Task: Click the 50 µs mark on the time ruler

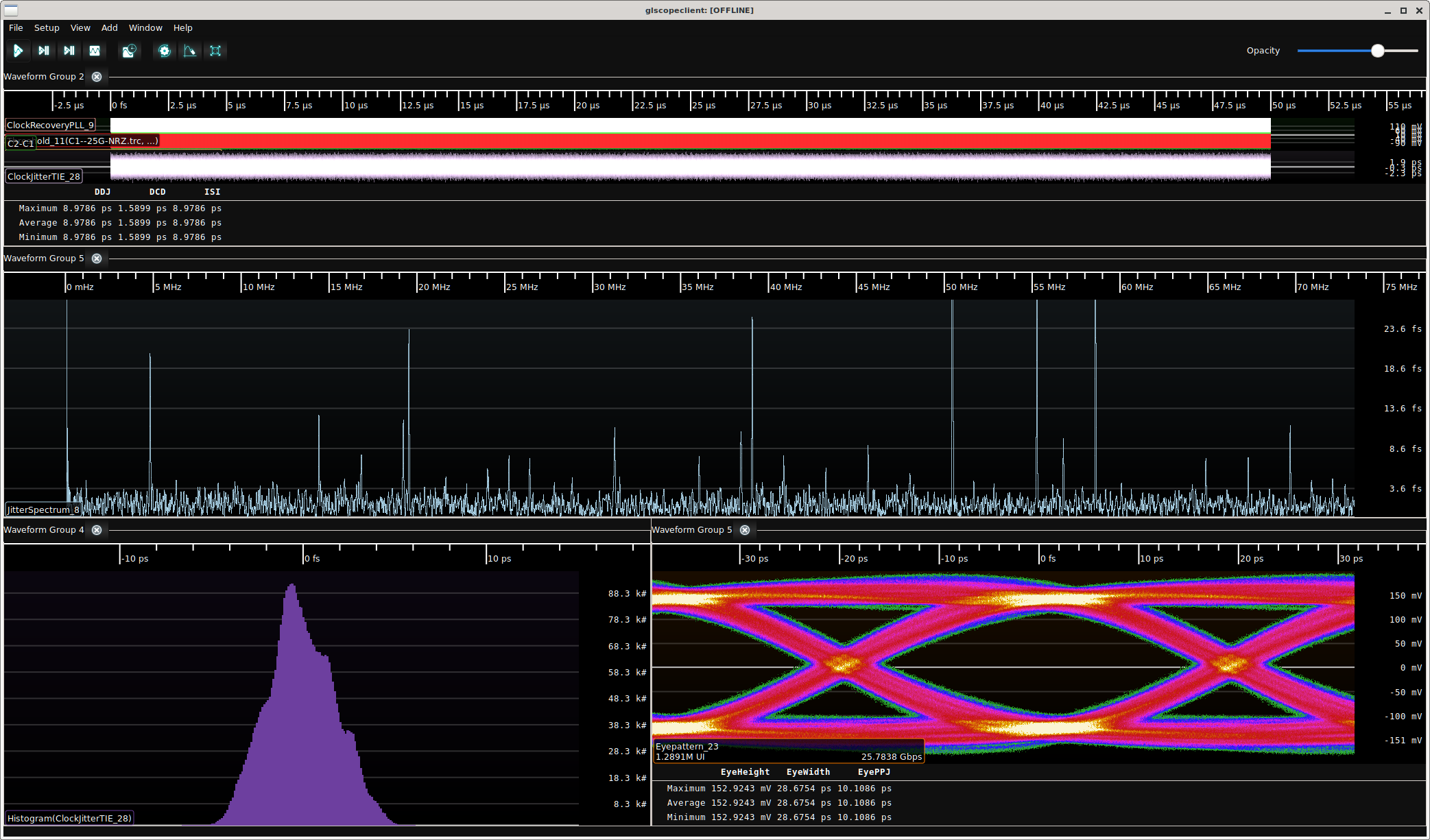Action: point(1284,106)
